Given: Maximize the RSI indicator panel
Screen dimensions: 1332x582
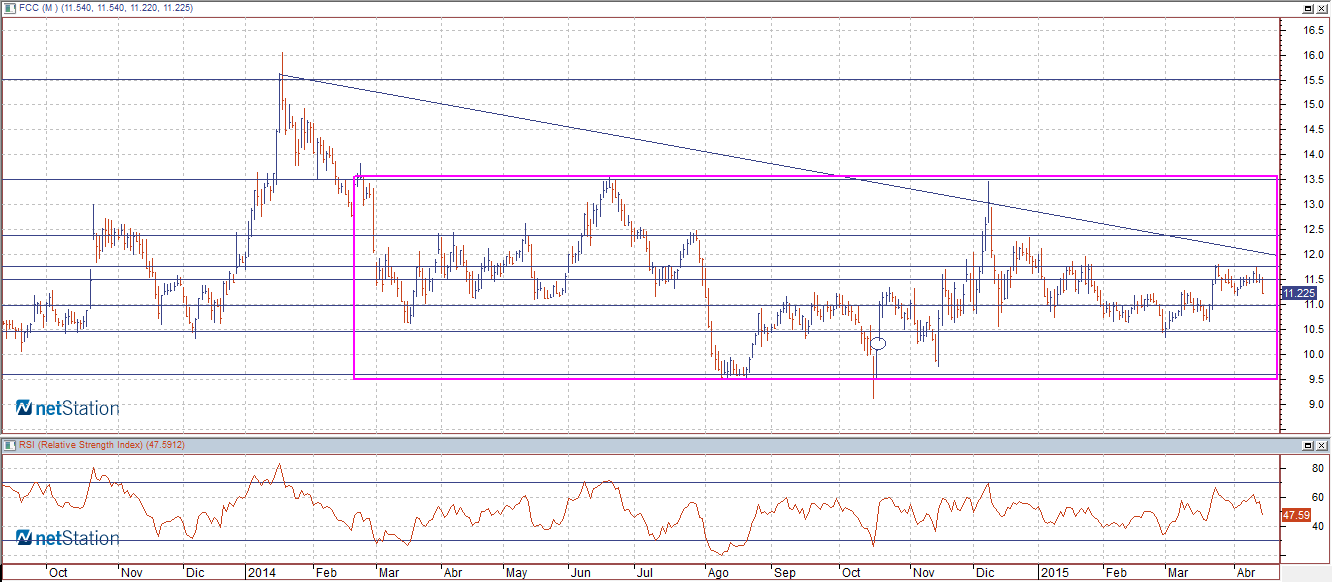Looking at the screenshot, I should (x=1307, y=444).
